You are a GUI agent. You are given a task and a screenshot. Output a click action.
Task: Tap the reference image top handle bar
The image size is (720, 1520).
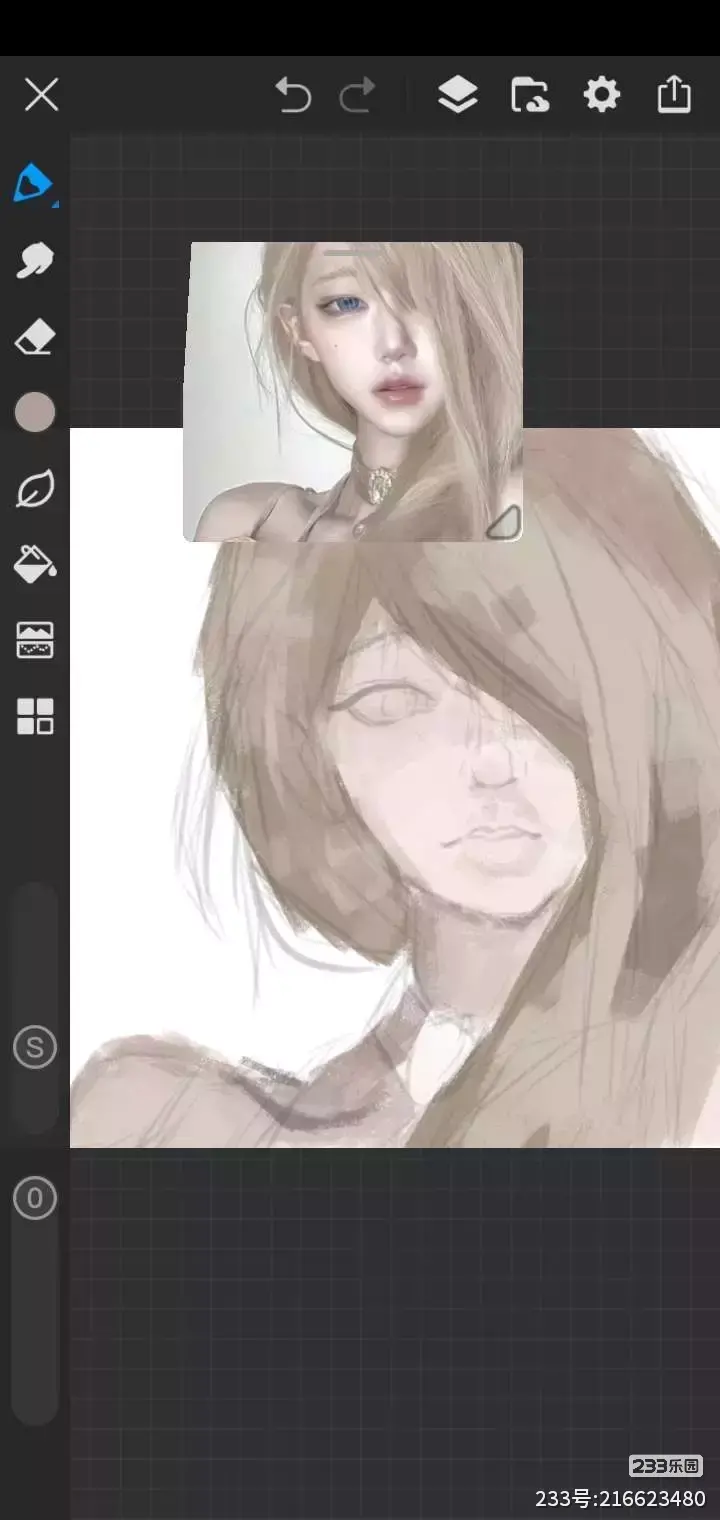pyautogui.click(x=353, y=252)
